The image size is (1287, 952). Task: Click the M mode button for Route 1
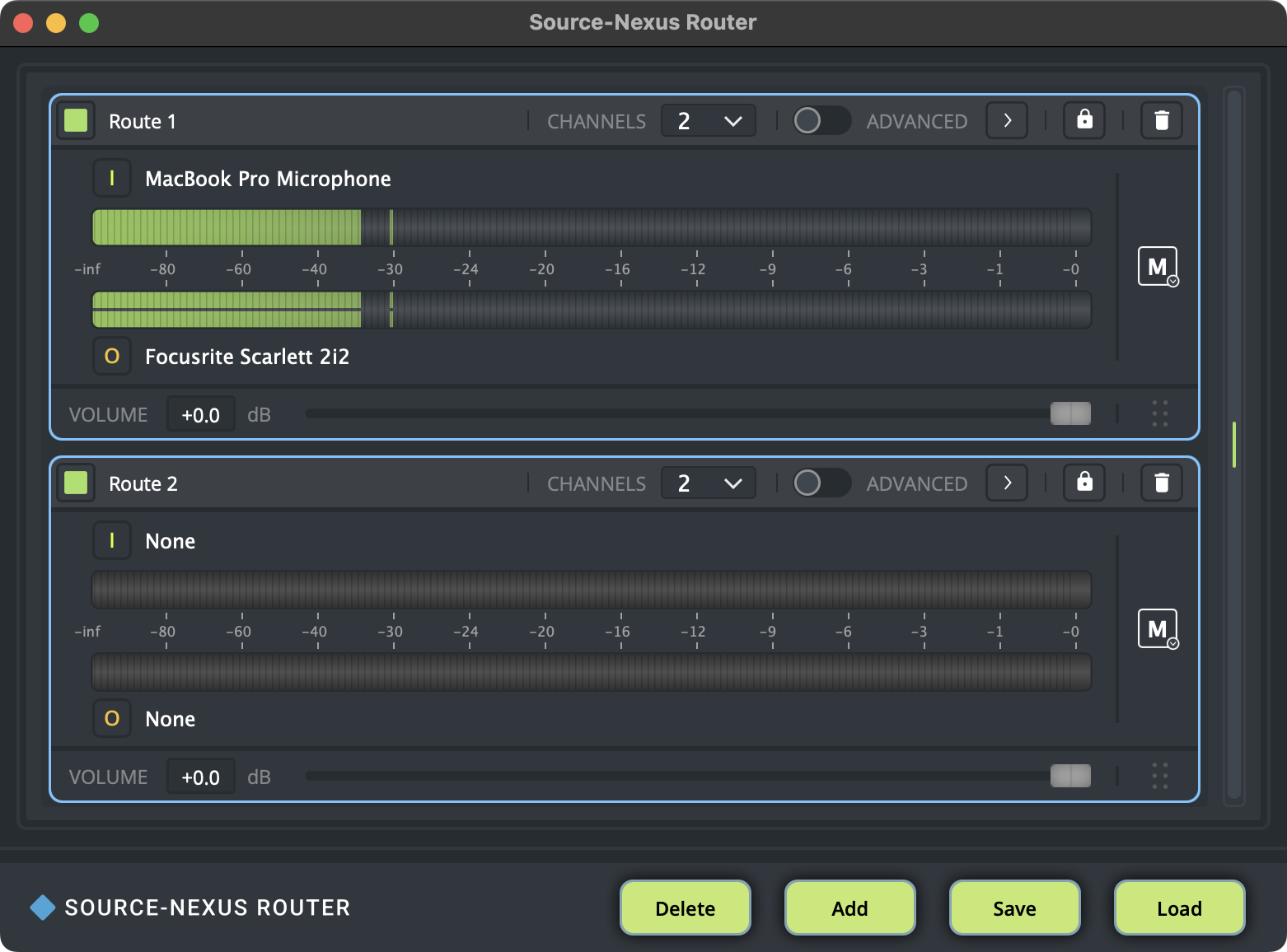coord(1157,266)
